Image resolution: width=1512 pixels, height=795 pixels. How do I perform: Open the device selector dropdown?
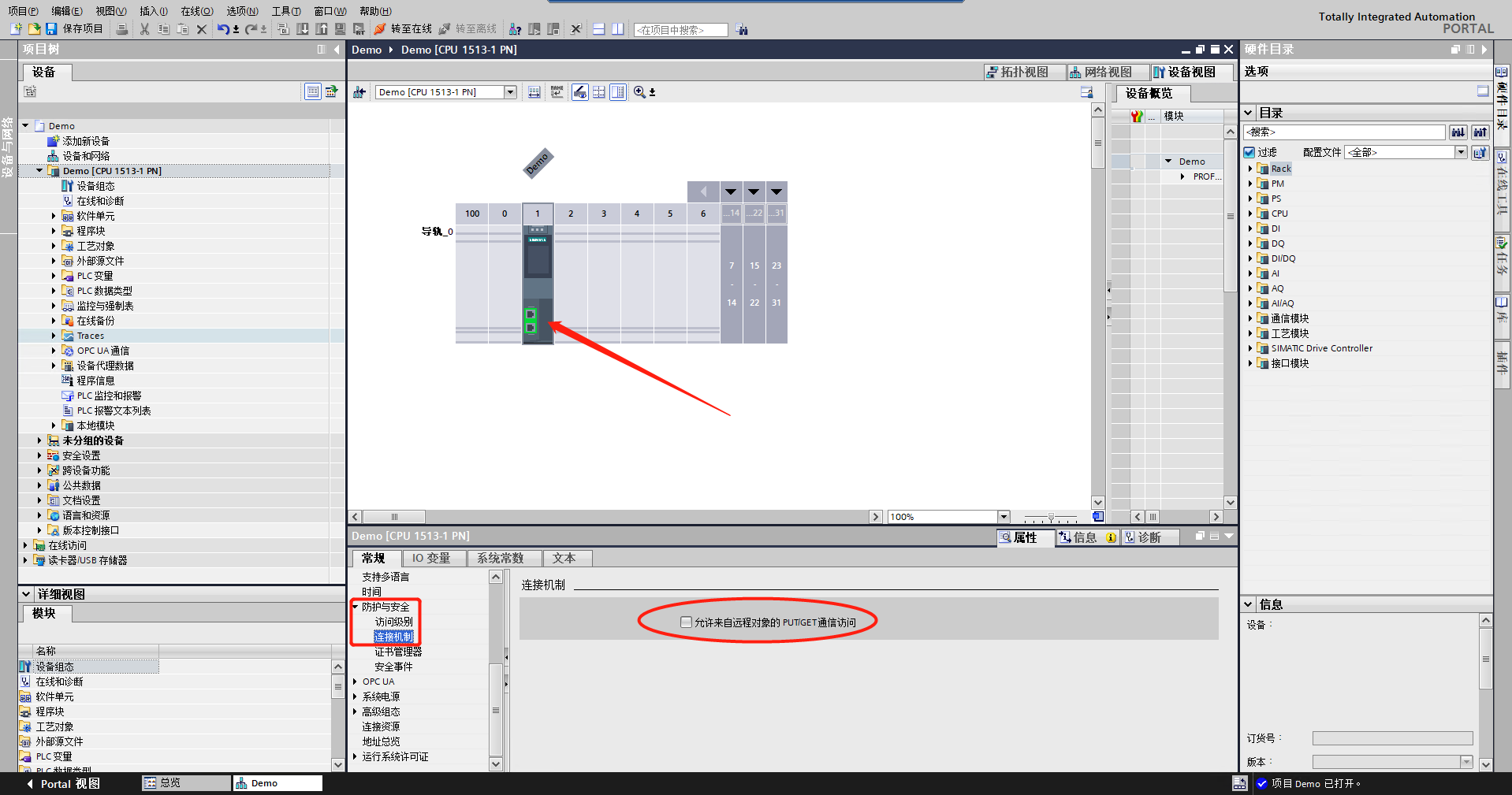click(x=510, y=92)
